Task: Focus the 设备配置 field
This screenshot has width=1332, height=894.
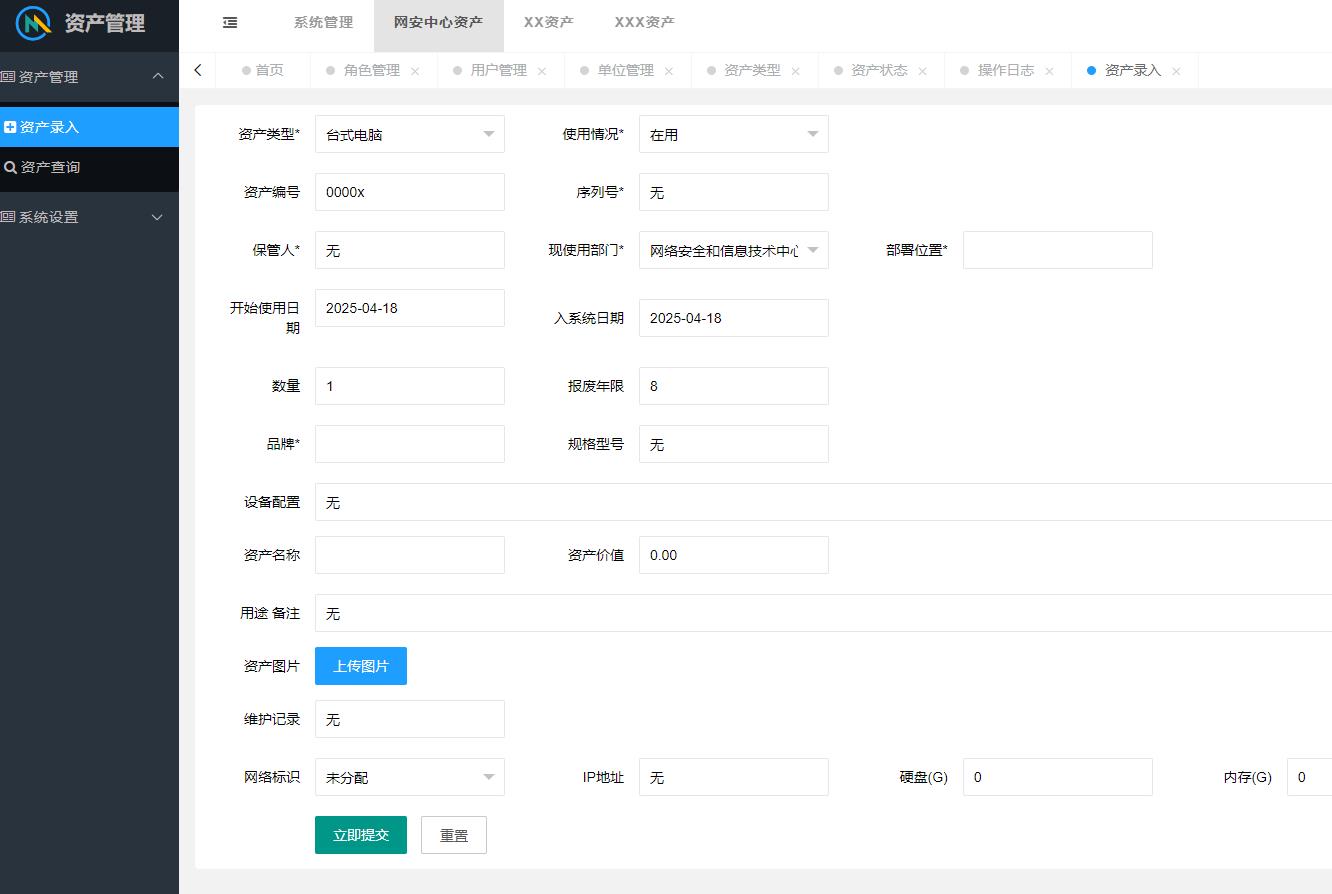Action: [823, 502]
